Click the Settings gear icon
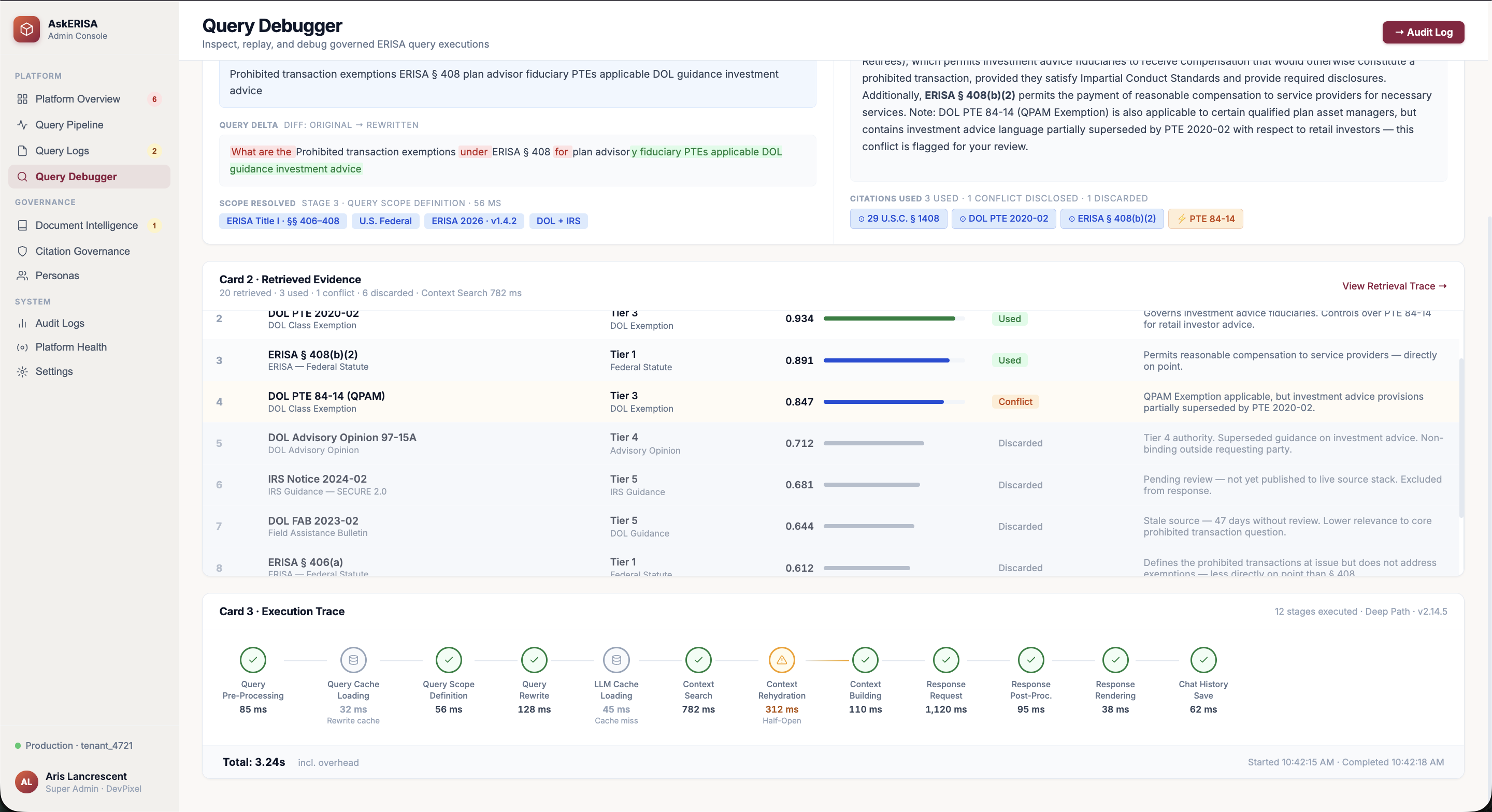Image resolution: width=1492 pixels, height=812 pixels. (23, 371)
